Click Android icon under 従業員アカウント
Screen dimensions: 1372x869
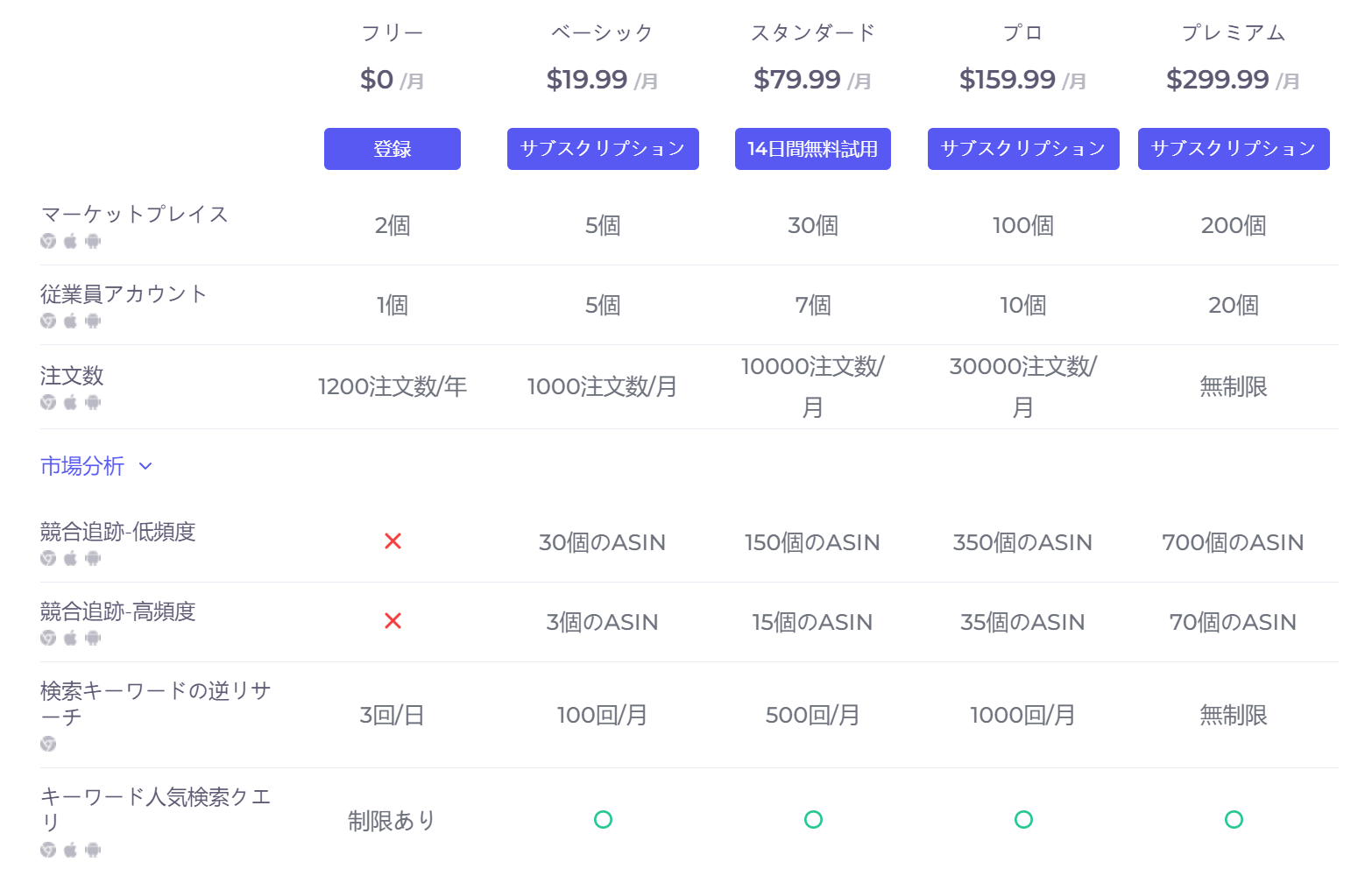coord(93,321)
